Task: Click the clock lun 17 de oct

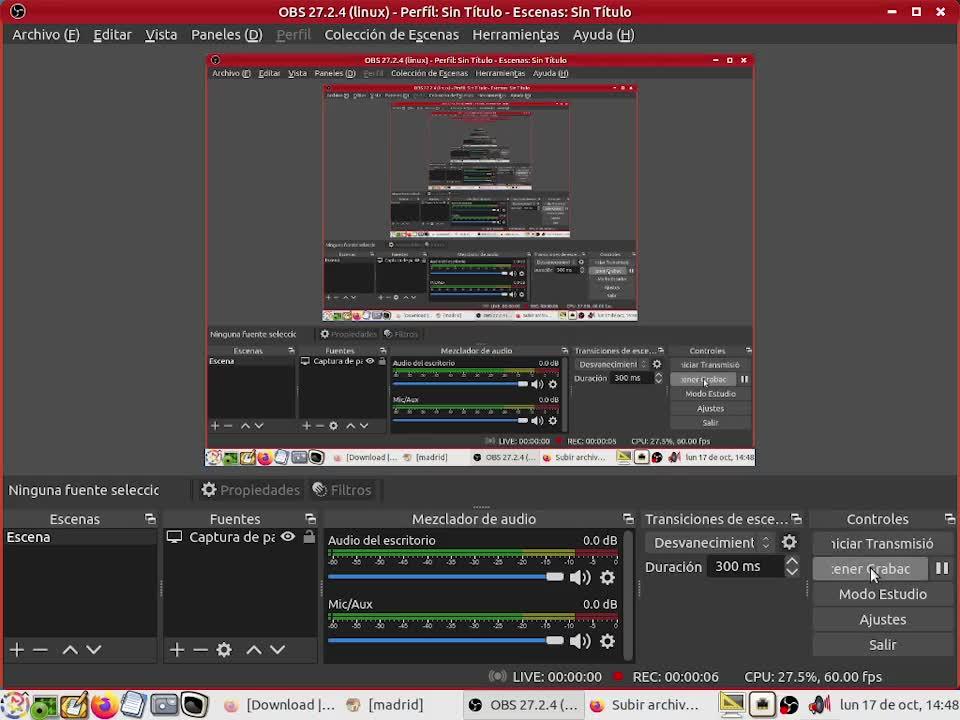Action: point(899,705)
